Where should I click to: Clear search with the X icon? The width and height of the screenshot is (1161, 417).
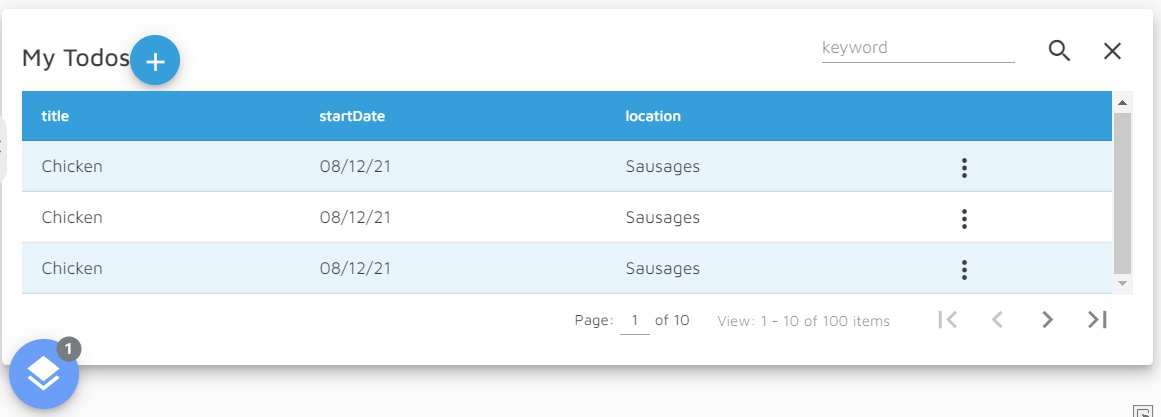pyautogui.click(x=1112, y=51)
